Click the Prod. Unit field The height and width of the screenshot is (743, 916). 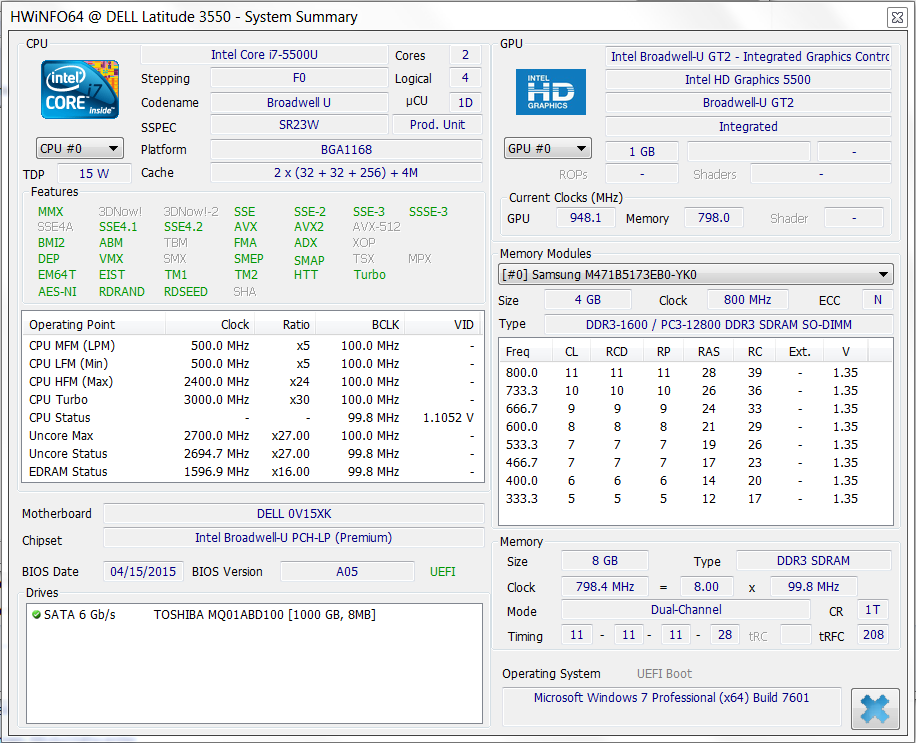(x=438, y=125)
